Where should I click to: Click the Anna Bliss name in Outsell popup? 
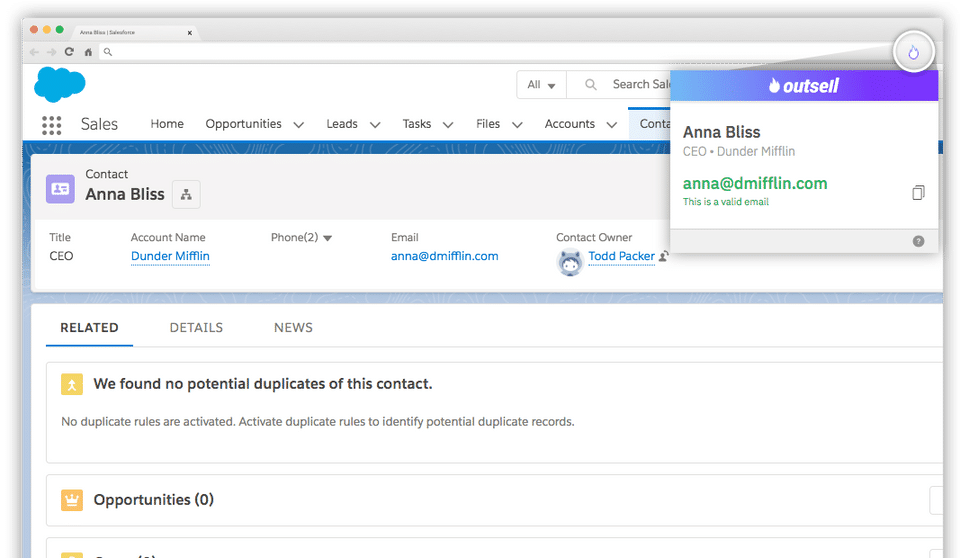point(721,132)
